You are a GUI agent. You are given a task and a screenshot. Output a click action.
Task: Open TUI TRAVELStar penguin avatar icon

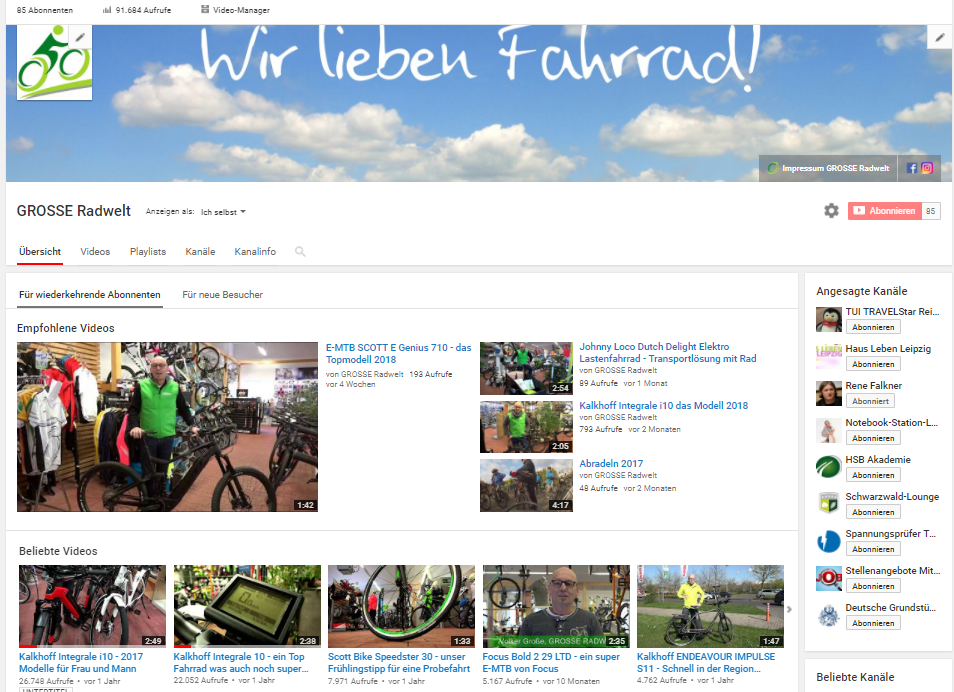click(x=829, y=320)
